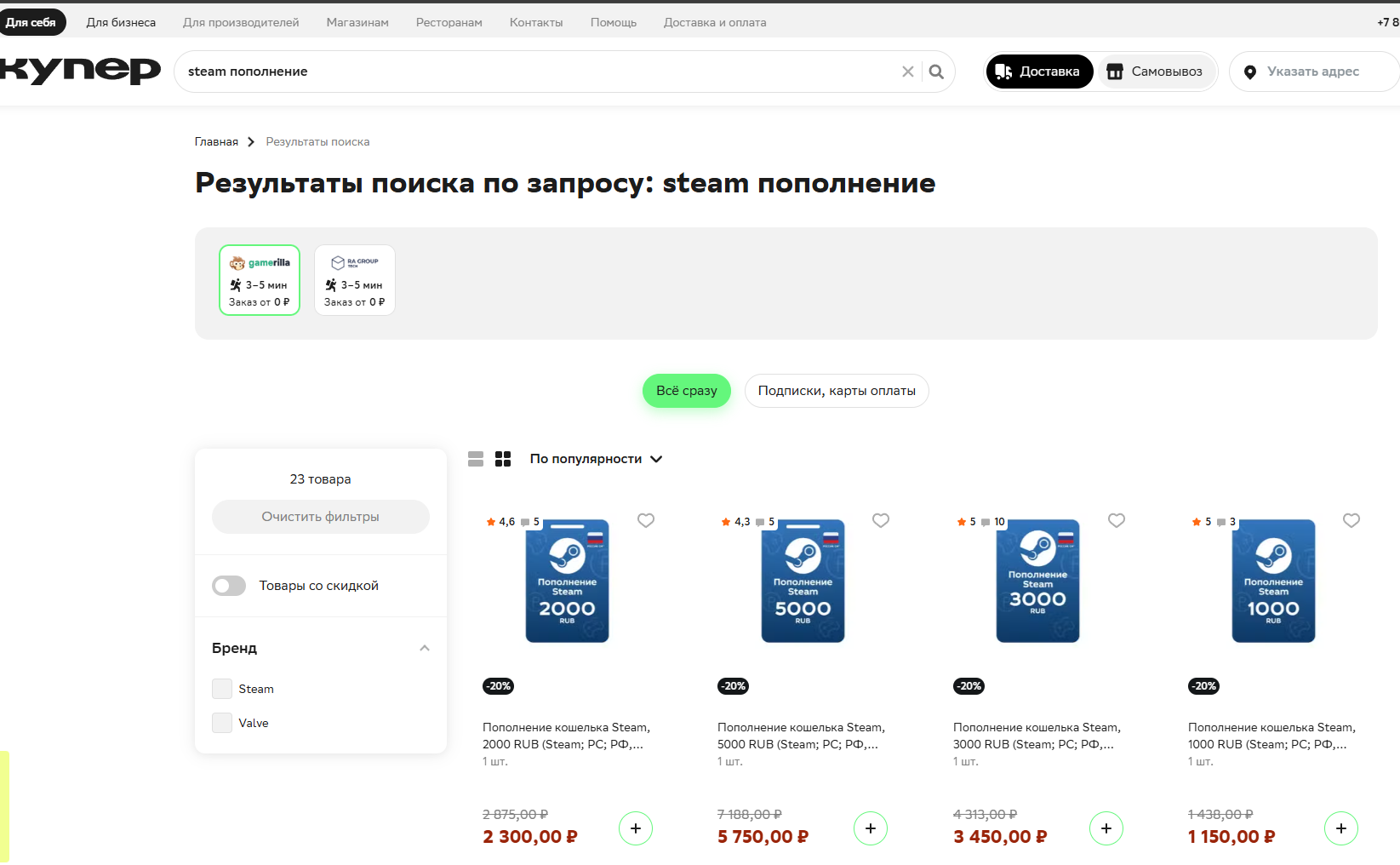Select the Всё сразу category tab
This screenshot has width=1400, height=865.
click(x=687, y=391)
